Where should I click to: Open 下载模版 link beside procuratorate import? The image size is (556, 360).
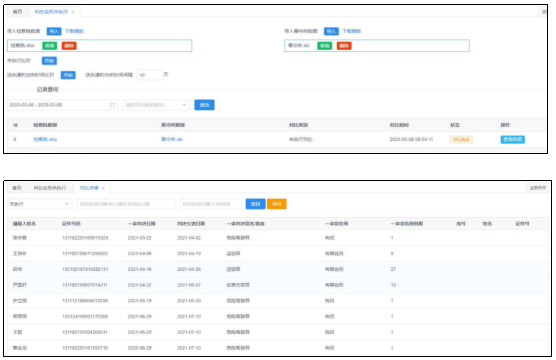(74, 31)
